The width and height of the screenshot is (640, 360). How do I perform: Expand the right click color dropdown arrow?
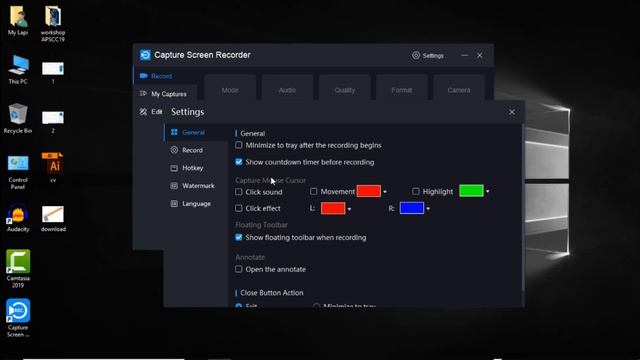point(428,209)
